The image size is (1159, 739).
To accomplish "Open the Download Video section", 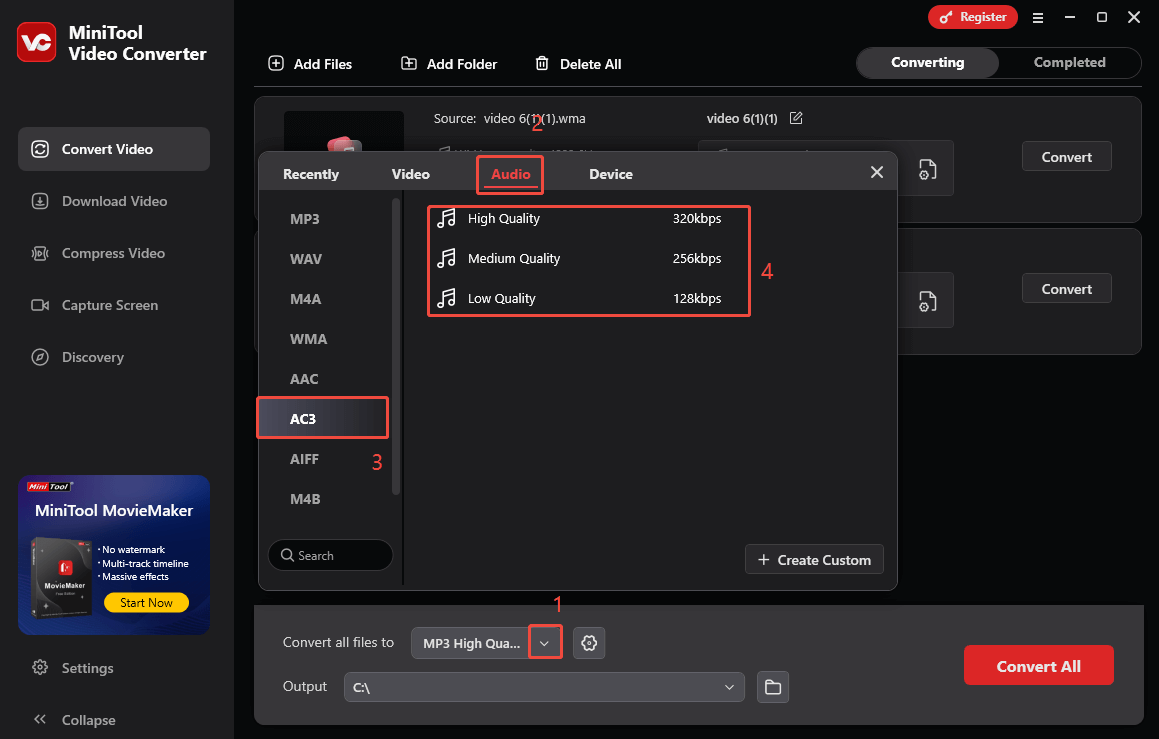I will coord(114,201).
